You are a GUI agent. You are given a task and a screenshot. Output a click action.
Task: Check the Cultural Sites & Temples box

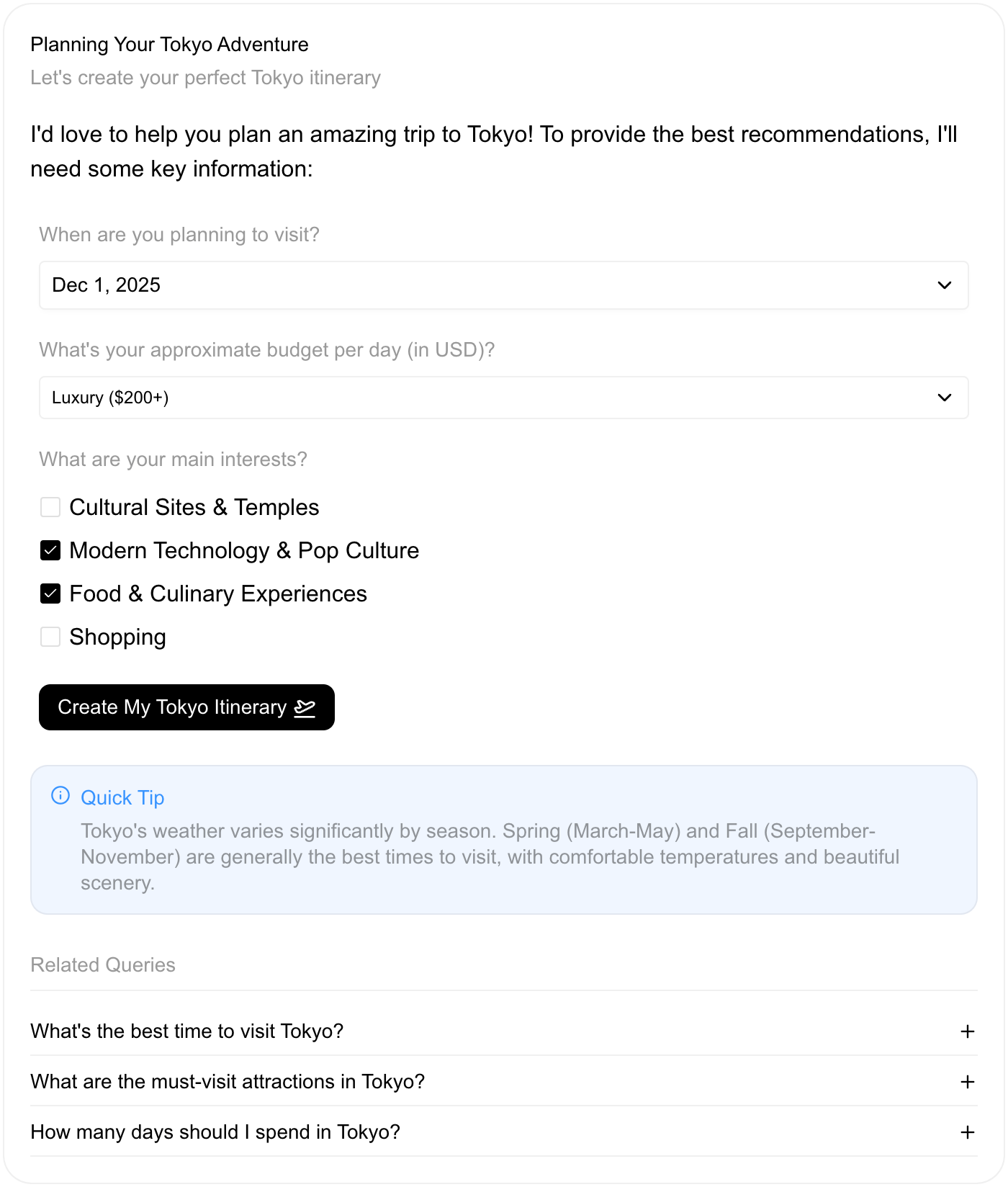[50, 507]
